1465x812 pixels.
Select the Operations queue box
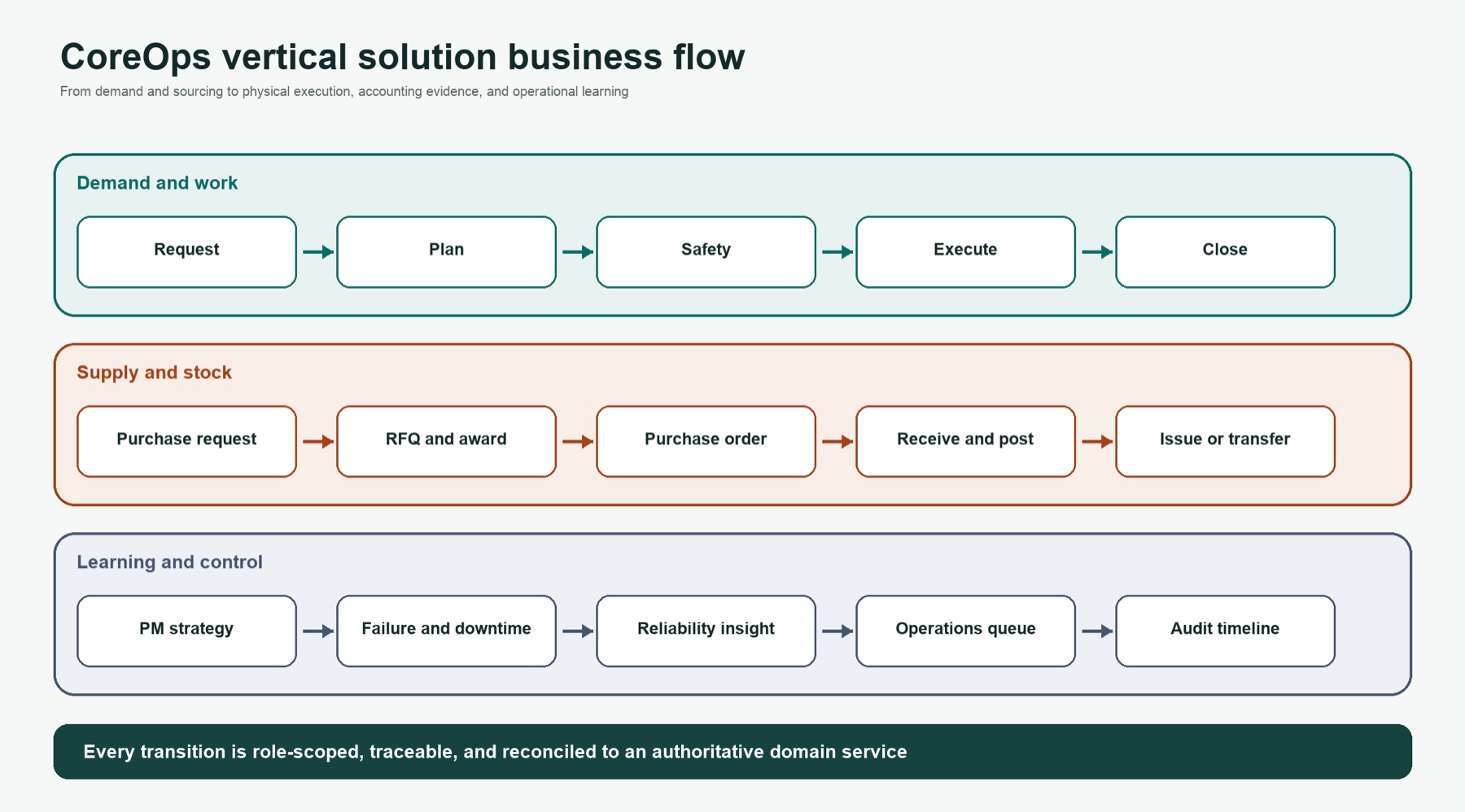click(x=965, y=631)
